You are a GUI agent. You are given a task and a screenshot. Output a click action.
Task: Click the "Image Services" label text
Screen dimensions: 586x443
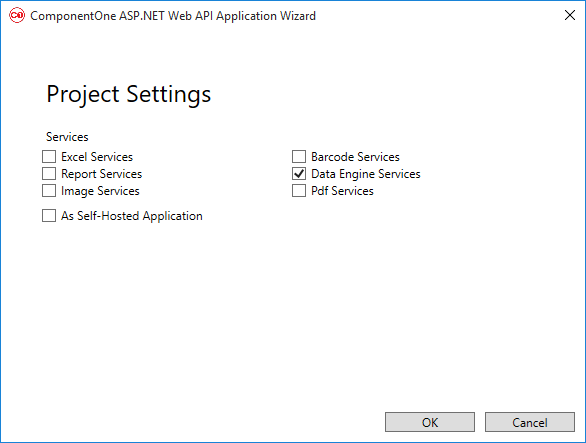pyautogui.click(x=100, y=191)
